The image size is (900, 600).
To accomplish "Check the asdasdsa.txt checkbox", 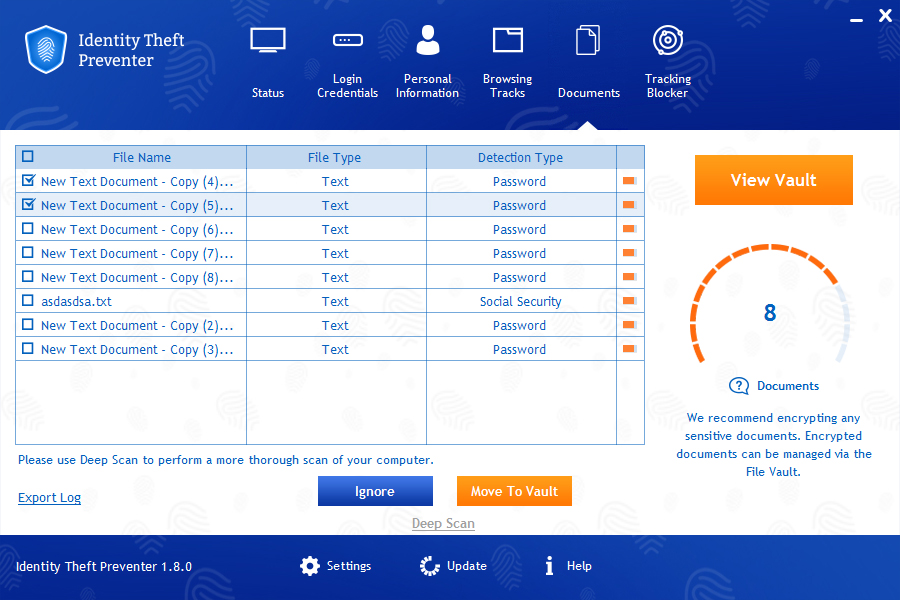I will tap(27, 301).
